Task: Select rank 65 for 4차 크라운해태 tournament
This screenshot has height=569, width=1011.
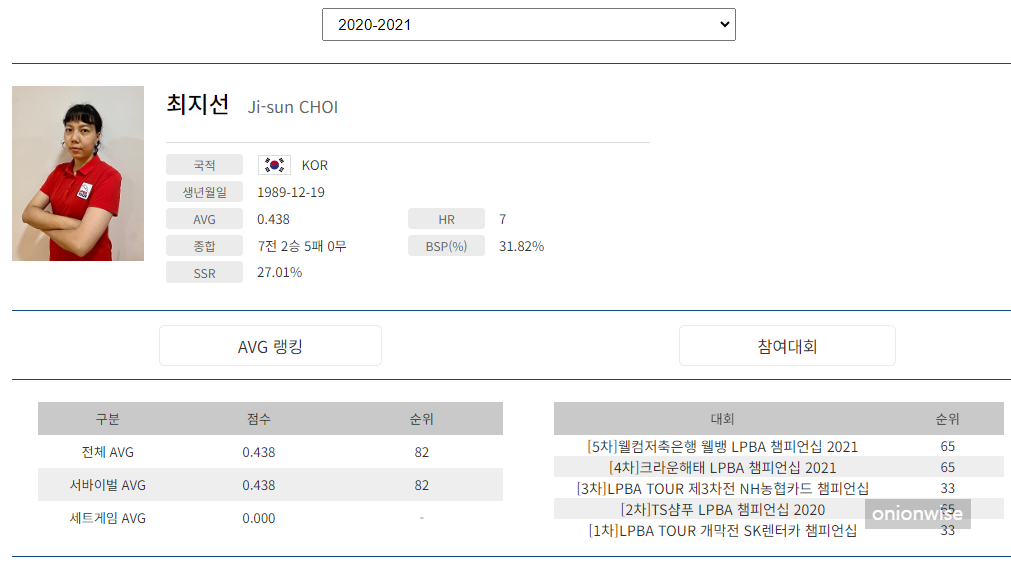Action: click(x=948, y=467)
